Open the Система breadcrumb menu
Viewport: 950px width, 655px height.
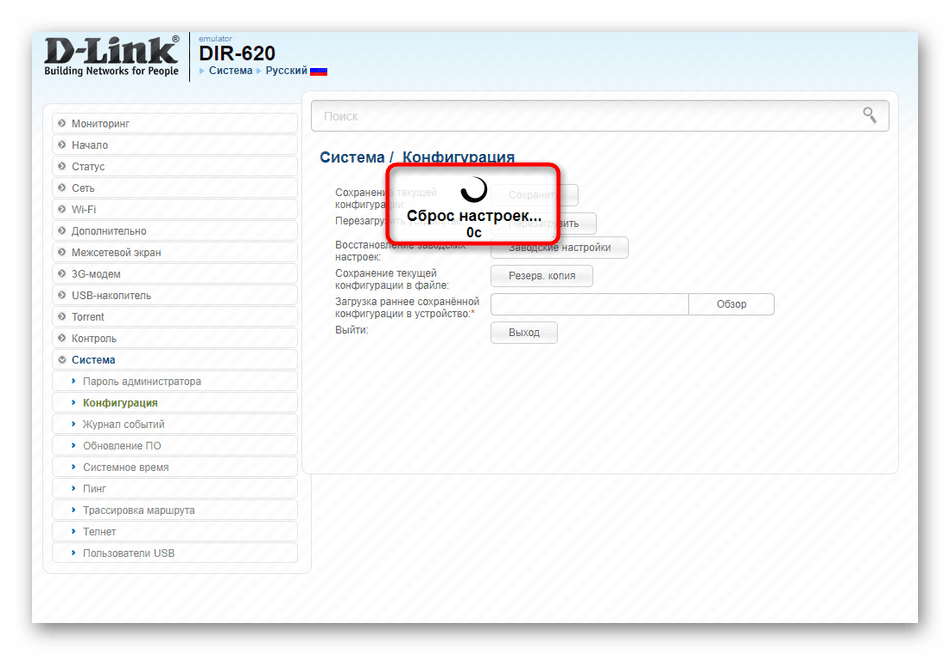point(230,70)
